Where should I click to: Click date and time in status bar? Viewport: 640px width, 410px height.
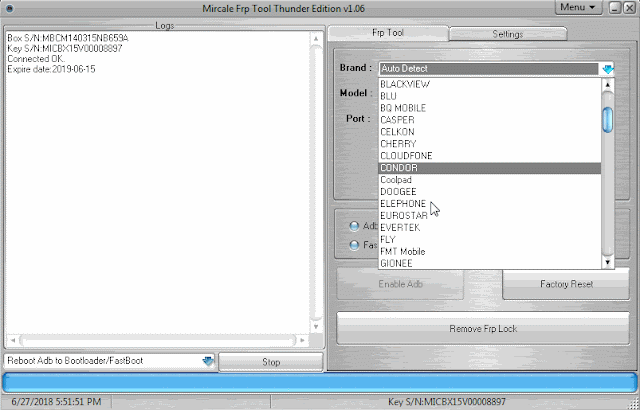pos(56,402)
